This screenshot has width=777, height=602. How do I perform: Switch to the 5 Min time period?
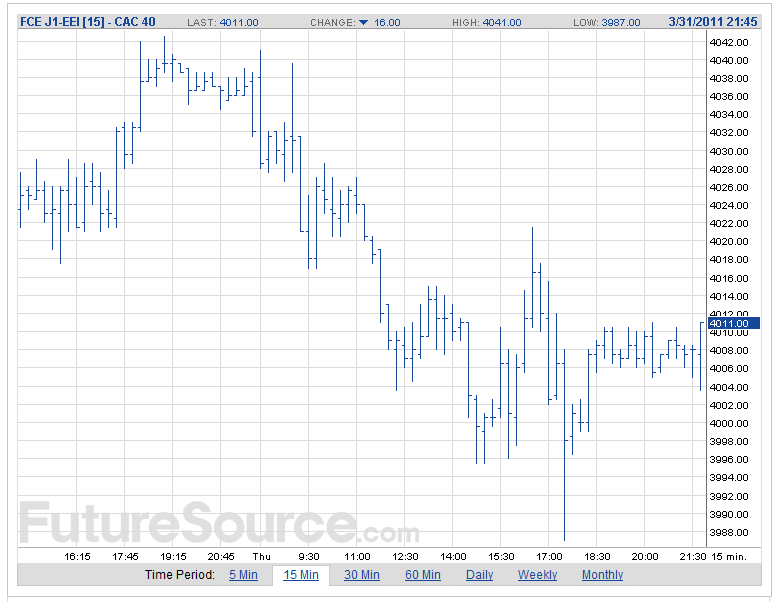click(x=243, y=575)
